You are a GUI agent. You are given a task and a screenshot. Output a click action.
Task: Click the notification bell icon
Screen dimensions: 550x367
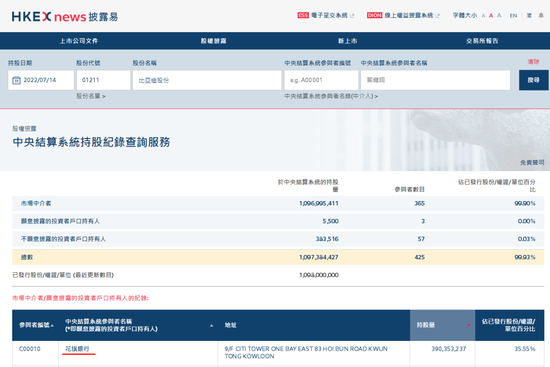pos(541,15)
